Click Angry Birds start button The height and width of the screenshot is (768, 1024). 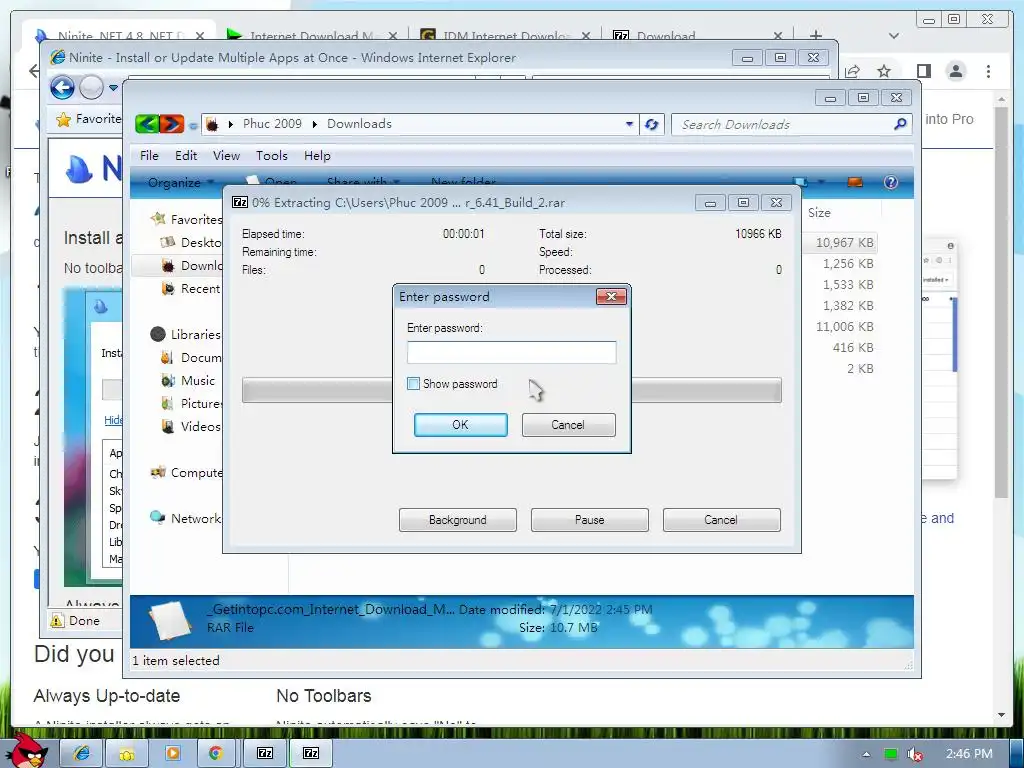tap(29, 750)
